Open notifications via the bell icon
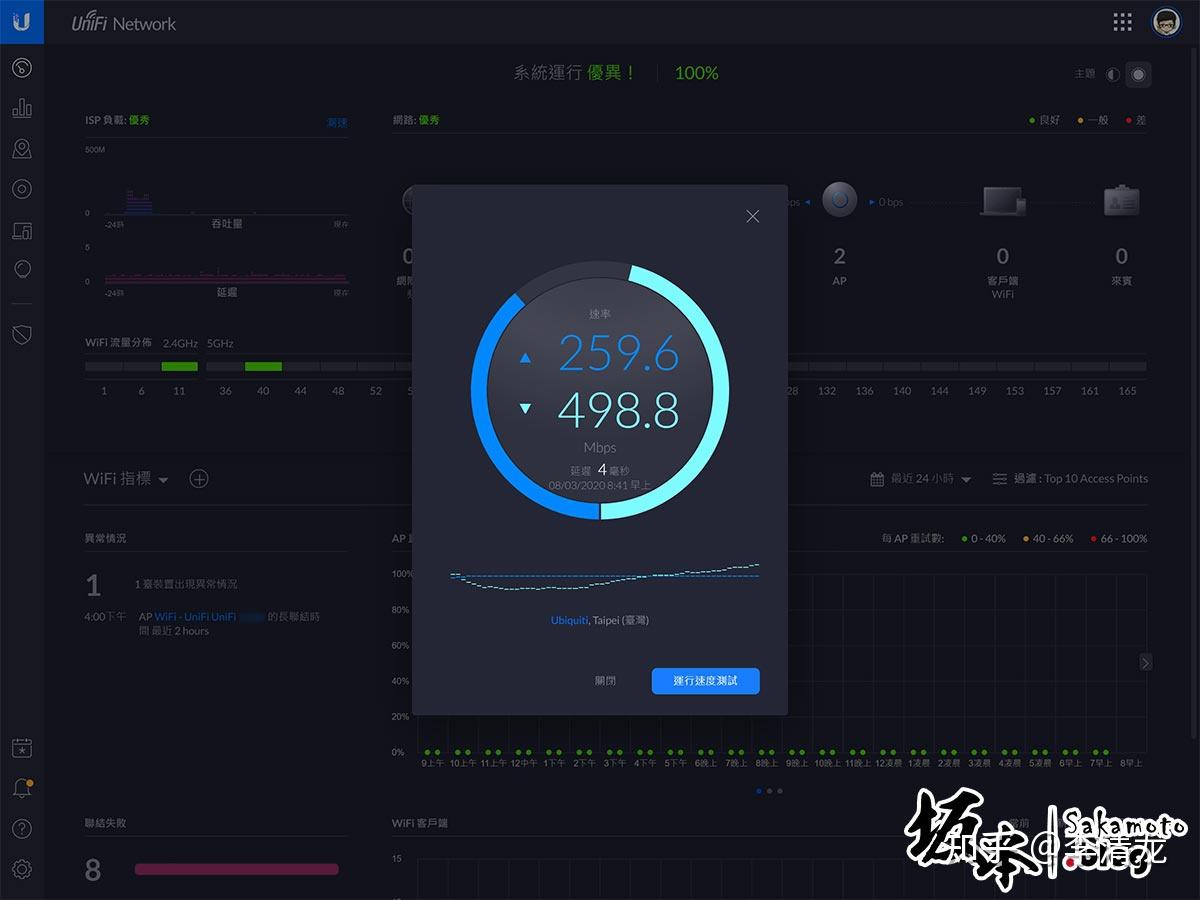1200x900 pixels. click(x=23, y=787)
